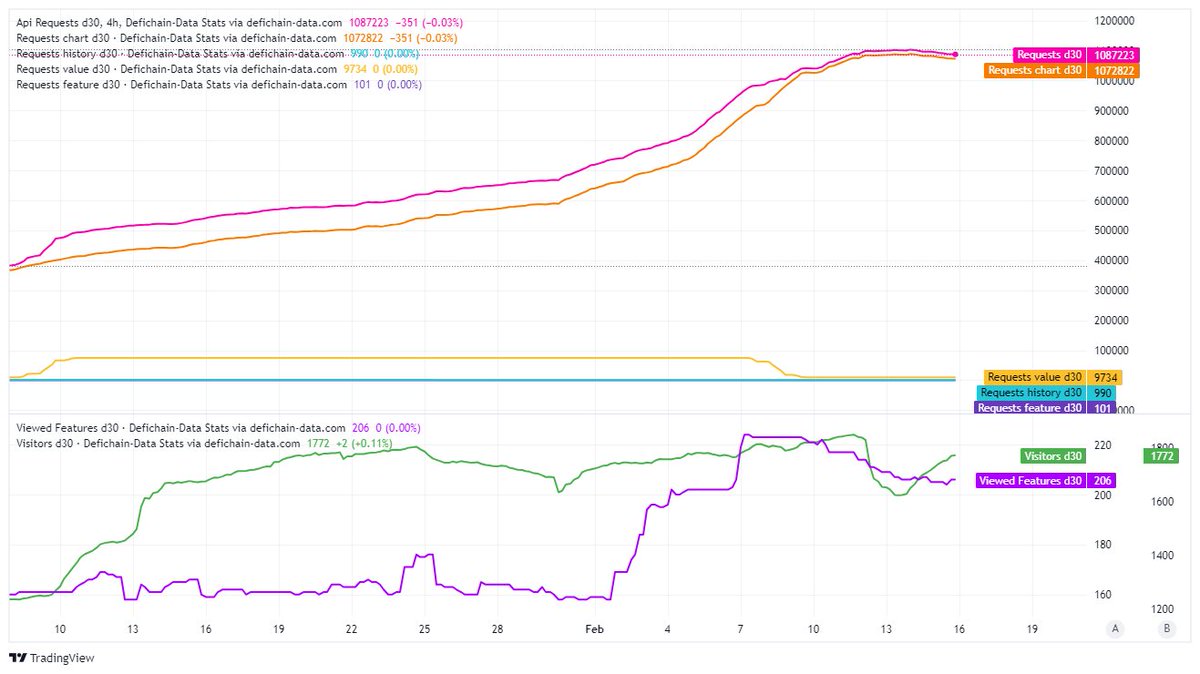Click the 990 value tag on axis
Screen dimensions: 1200x674
[x=1103, y=393]
